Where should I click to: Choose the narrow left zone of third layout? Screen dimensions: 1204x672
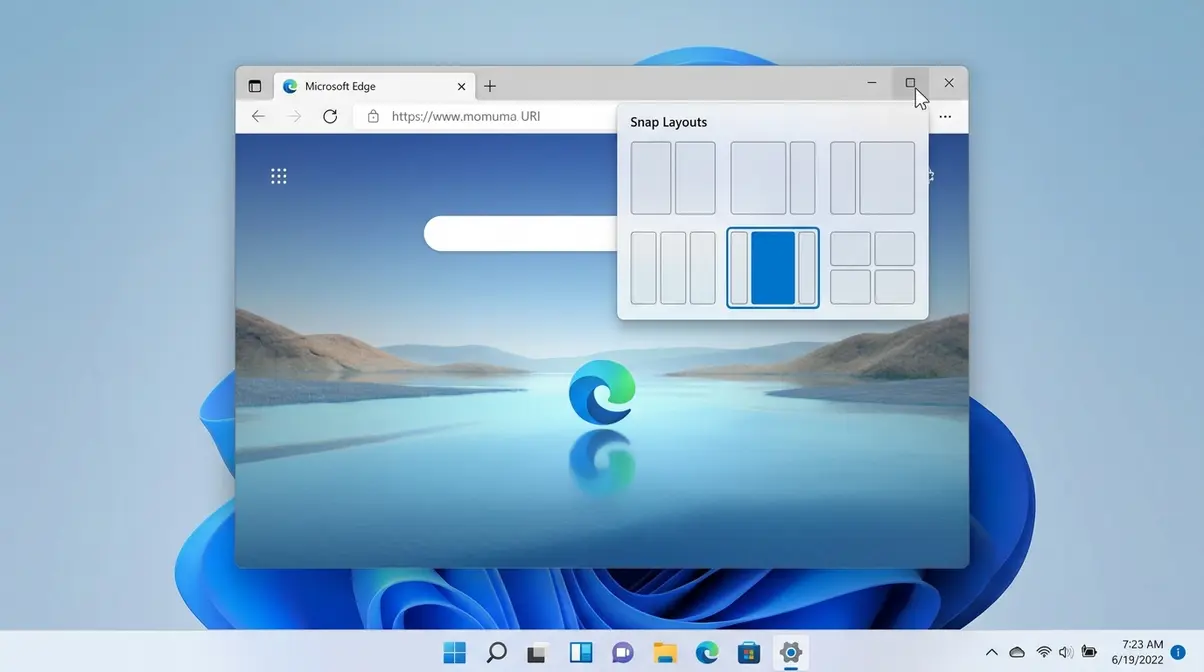click(x=843, y=178)
